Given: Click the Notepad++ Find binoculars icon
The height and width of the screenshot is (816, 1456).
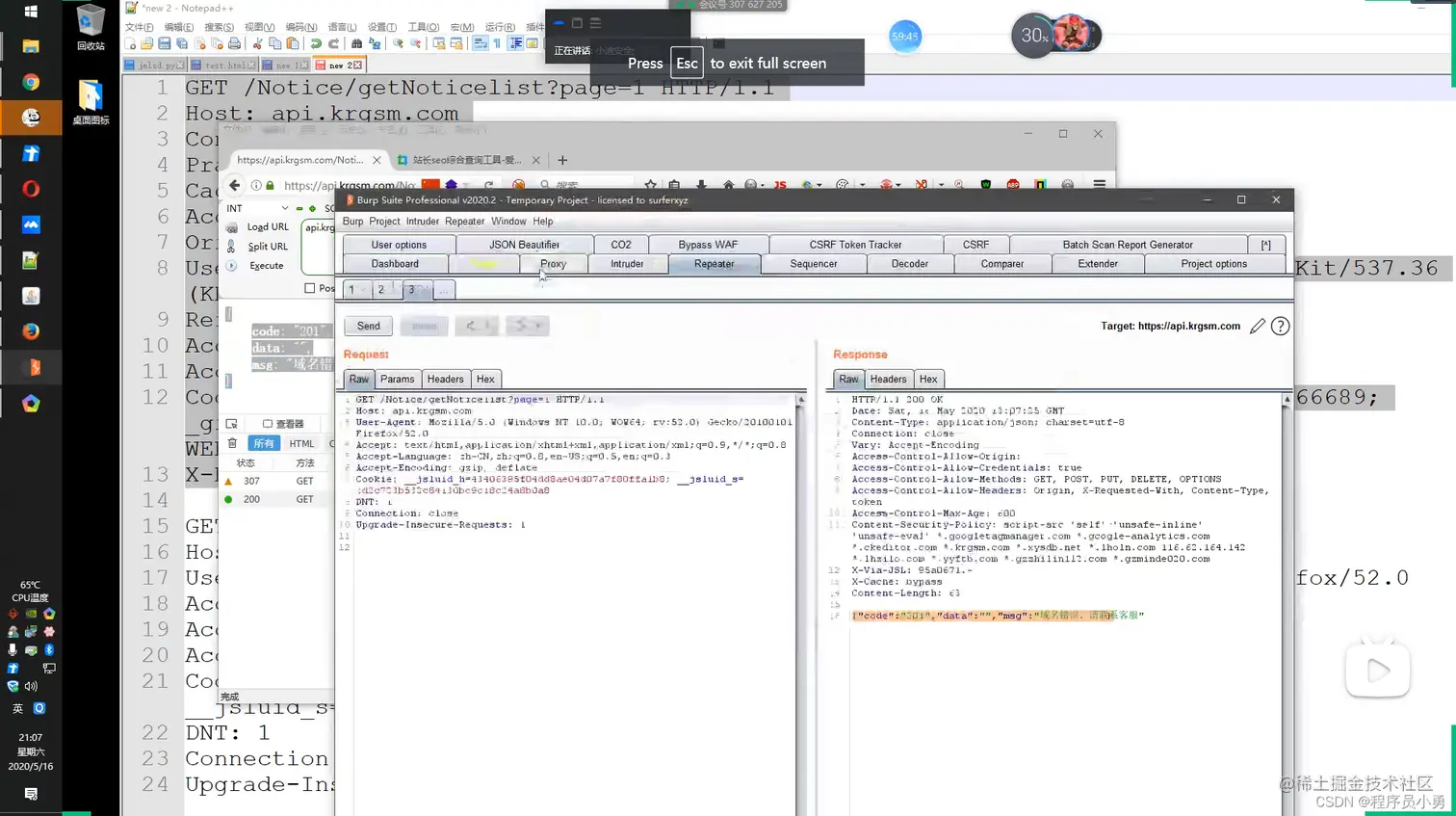Looking at the screenshot, I should [x=357, y=43].
